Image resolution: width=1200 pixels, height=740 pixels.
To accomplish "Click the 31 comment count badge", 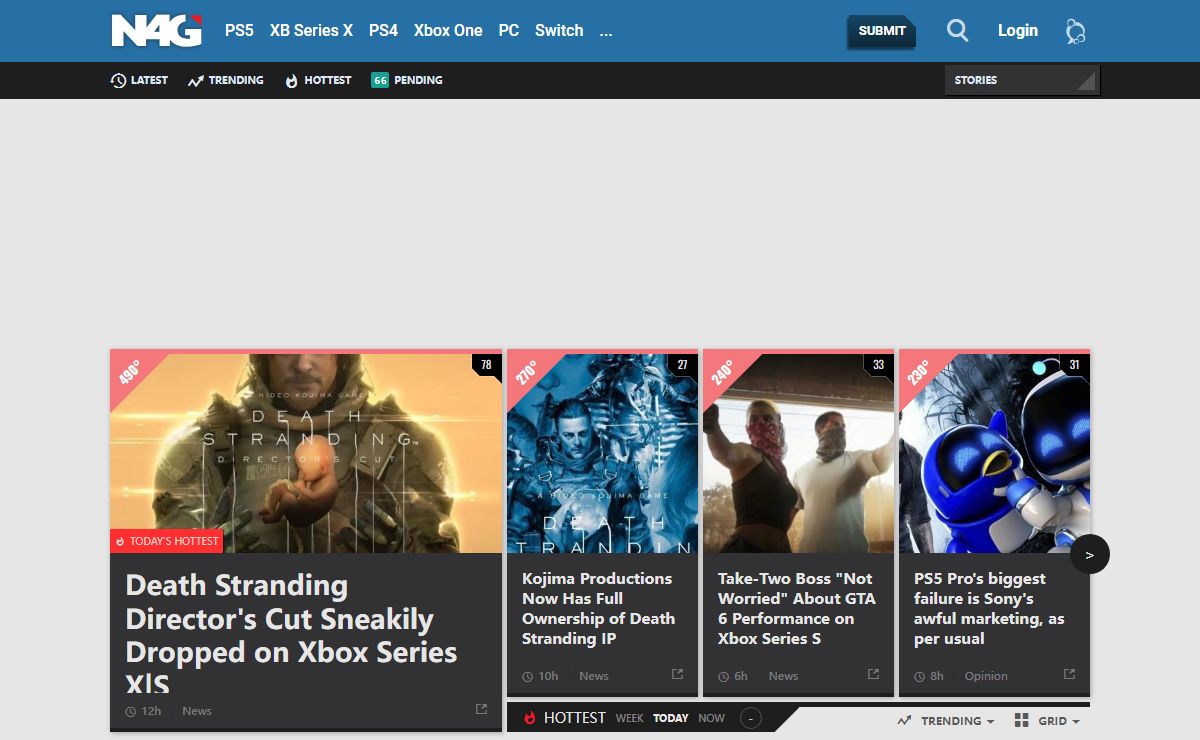I will coord(1074,365).
